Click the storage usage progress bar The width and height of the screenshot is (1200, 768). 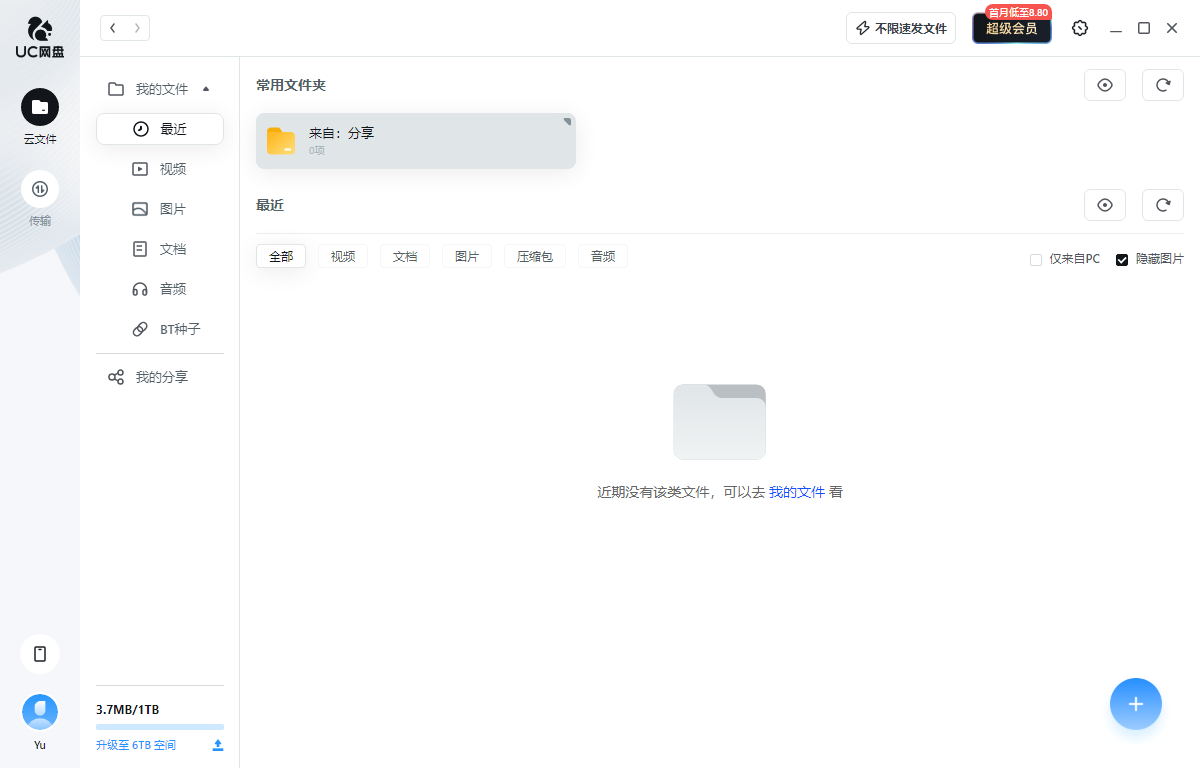click(x=160, y=727)
